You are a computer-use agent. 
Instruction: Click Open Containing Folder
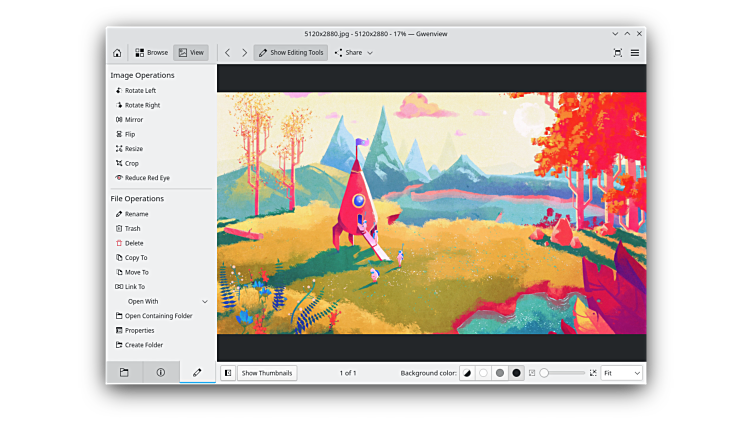click(158, 316)
